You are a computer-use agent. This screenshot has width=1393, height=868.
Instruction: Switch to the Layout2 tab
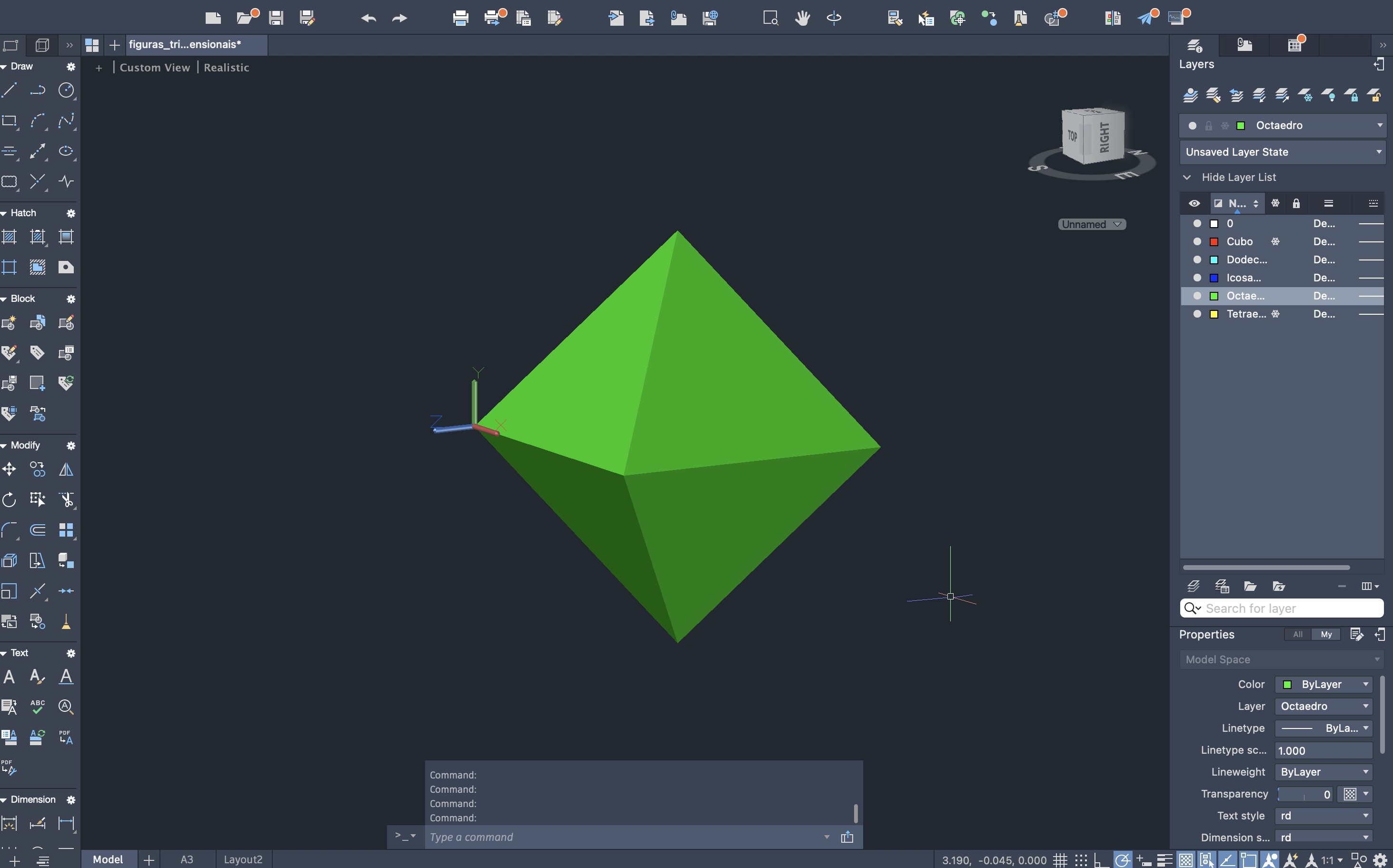[243, 859]
